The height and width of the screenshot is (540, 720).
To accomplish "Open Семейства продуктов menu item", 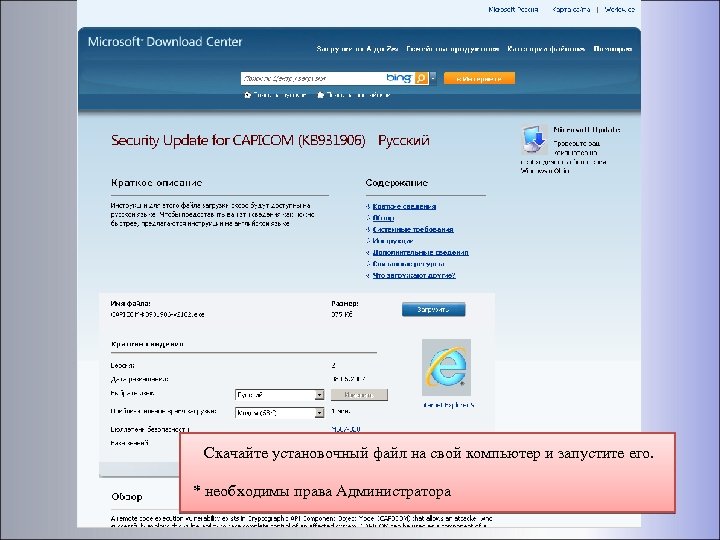I will pyautogui.click(x=453, y=49).
